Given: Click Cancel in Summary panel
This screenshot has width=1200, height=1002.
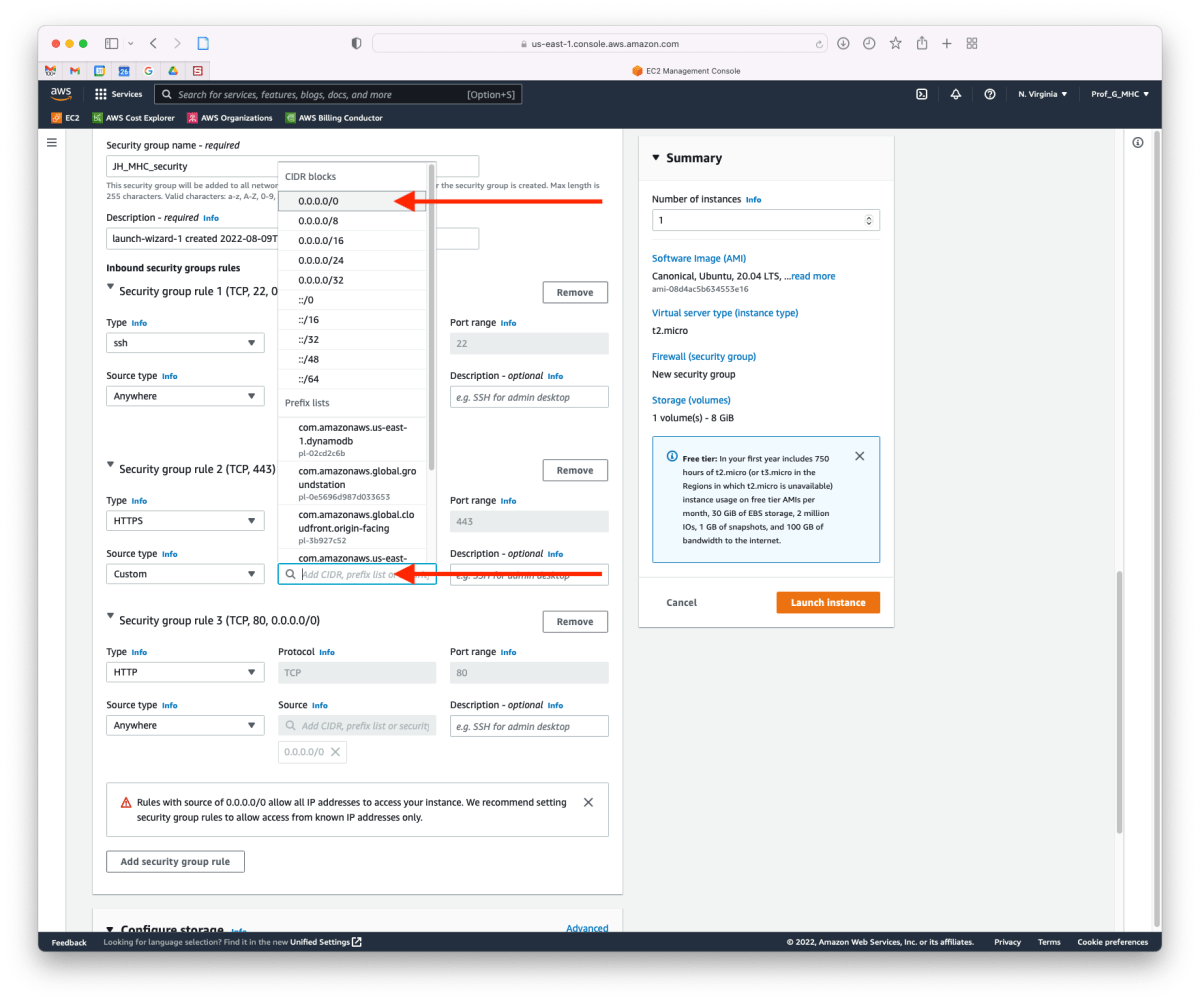Looking at the screenshot, I should 682,602.
